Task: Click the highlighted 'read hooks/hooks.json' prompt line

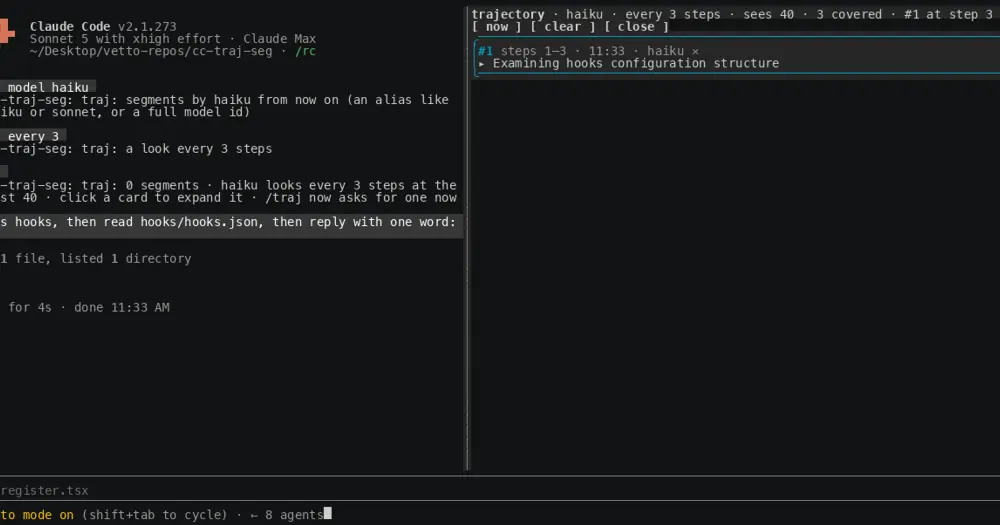Action: click(x=232, y=225)
